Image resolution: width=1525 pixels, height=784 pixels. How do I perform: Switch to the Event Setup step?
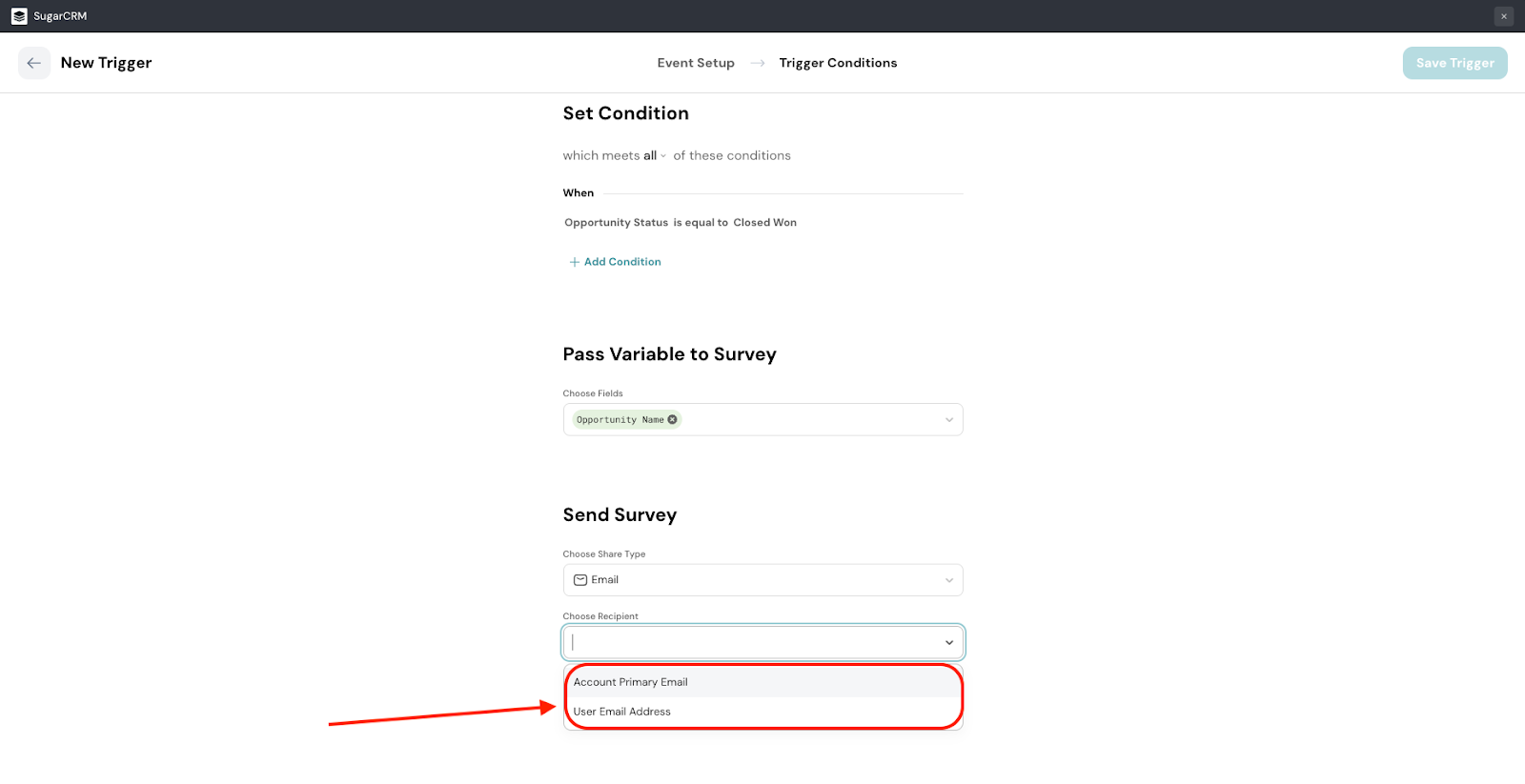coord(696,63)
